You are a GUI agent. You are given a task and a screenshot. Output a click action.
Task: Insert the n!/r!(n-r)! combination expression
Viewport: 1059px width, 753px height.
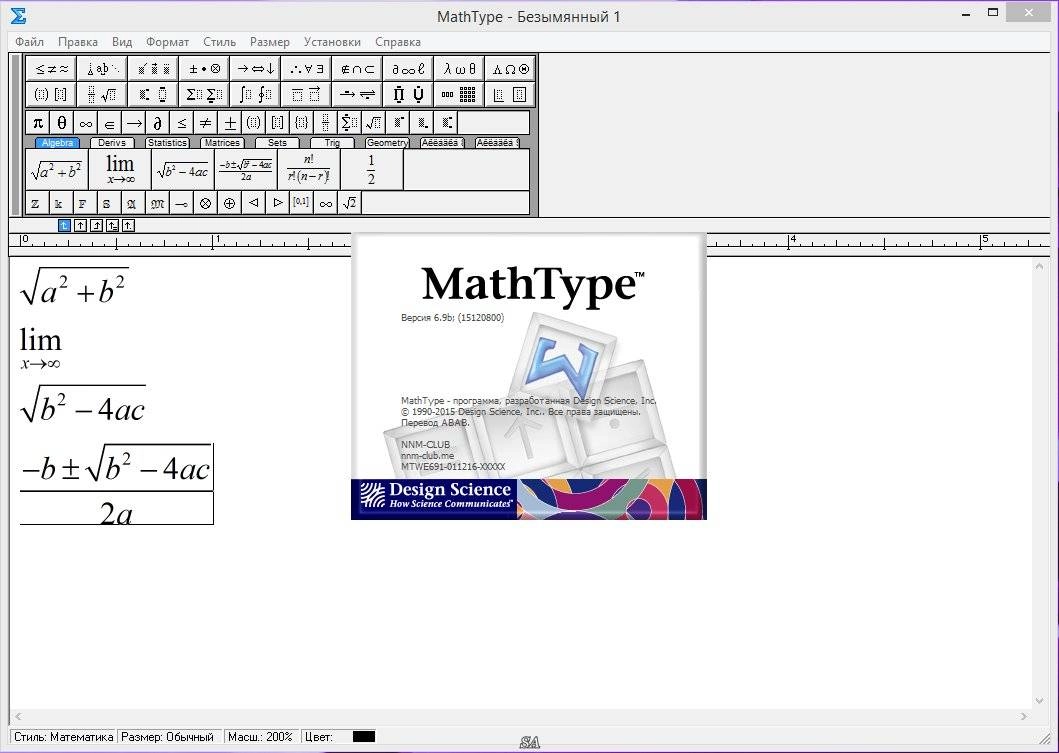click(x=309, y=170)
